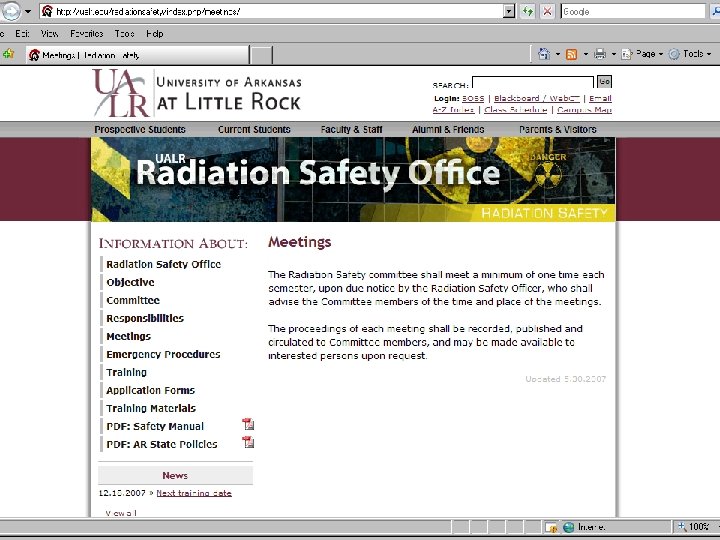Open the A-Z Index link
720x540 pixels.
(x=453, y=110)
